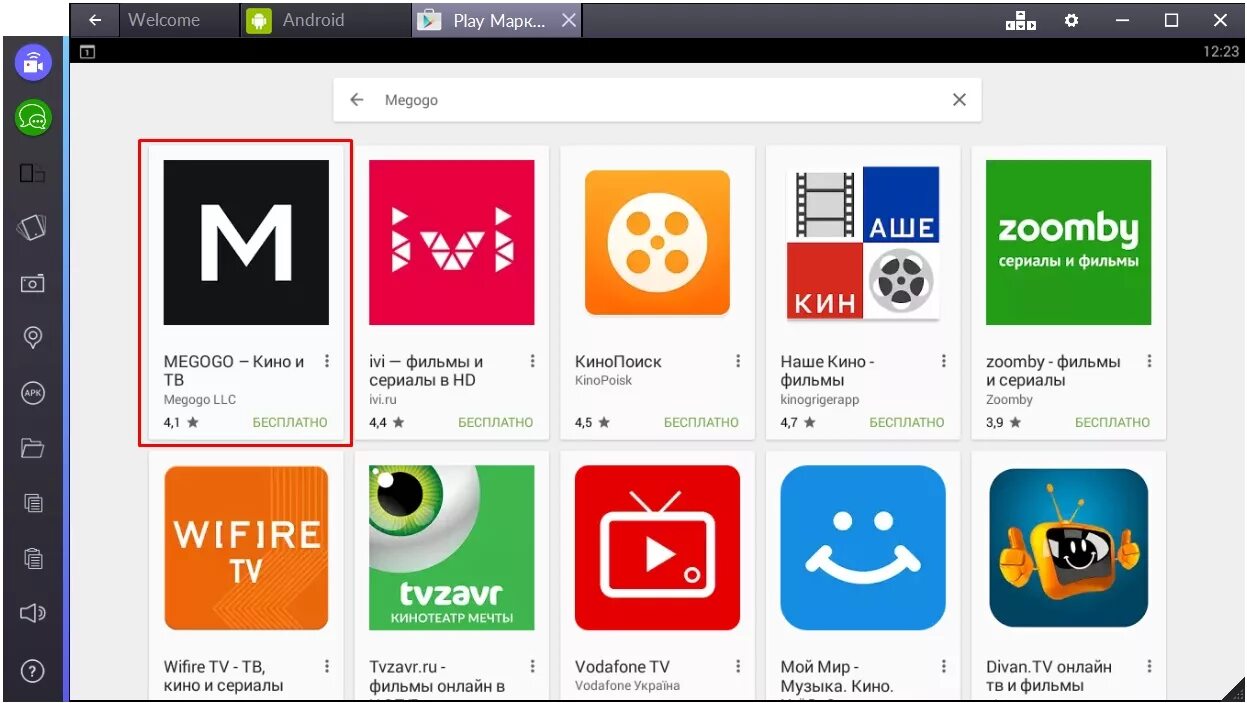1247x703 pixels.
Task: Click the ivi pink app icon
Action: [452, 242]
